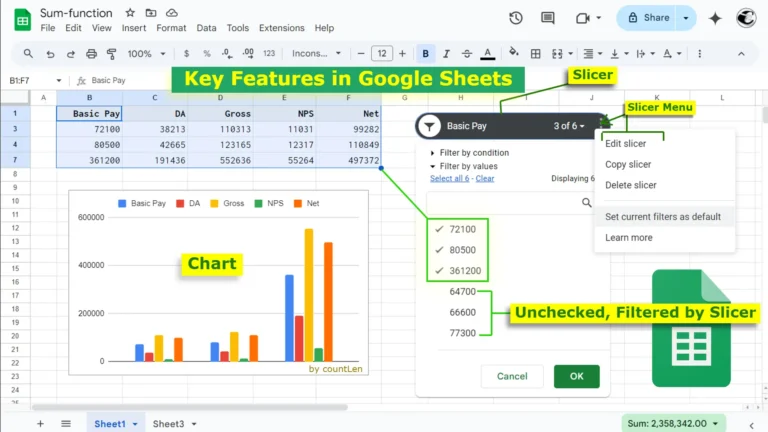Open text wrapping dropdown
768x432 pixels.
[x=646, y=54]
